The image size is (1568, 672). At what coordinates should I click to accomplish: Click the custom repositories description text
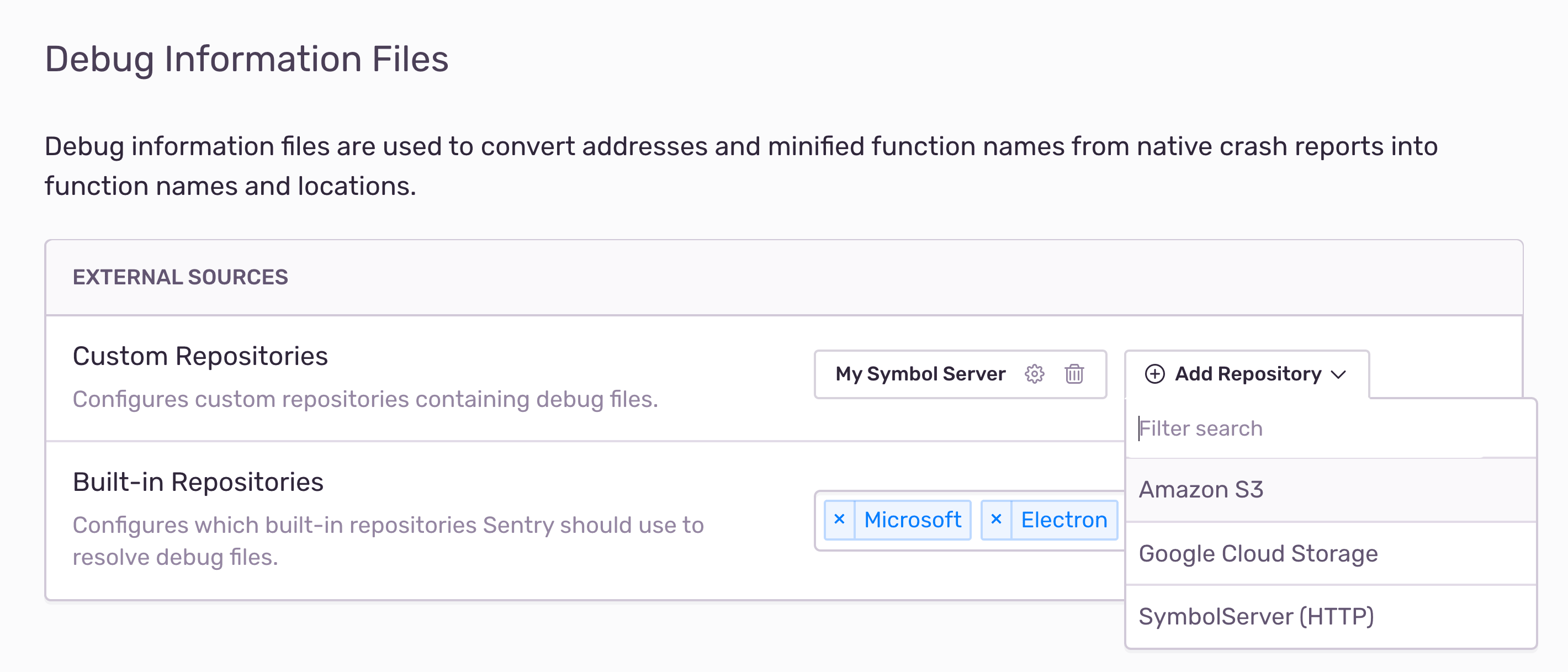pyautogui.click(x=365, y=399)
